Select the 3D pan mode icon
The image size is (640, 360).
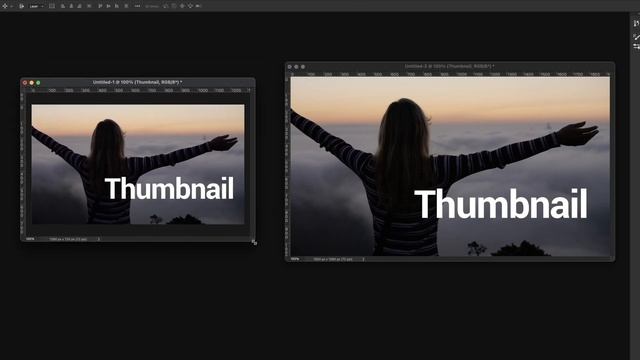[182, 6]
